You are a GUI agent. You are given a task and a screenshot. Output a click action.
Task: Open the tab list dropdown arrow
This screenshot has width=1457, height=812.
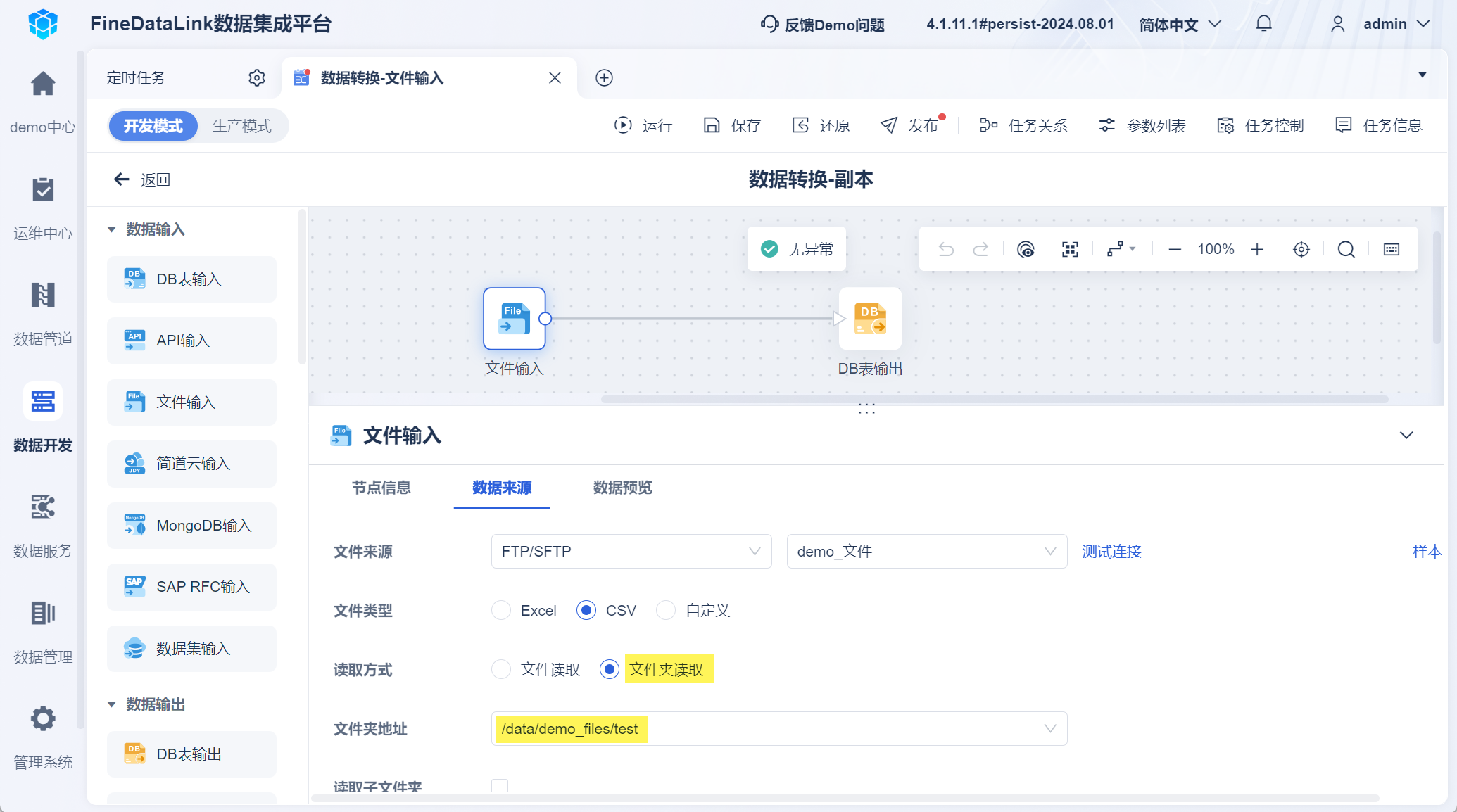1423,75
